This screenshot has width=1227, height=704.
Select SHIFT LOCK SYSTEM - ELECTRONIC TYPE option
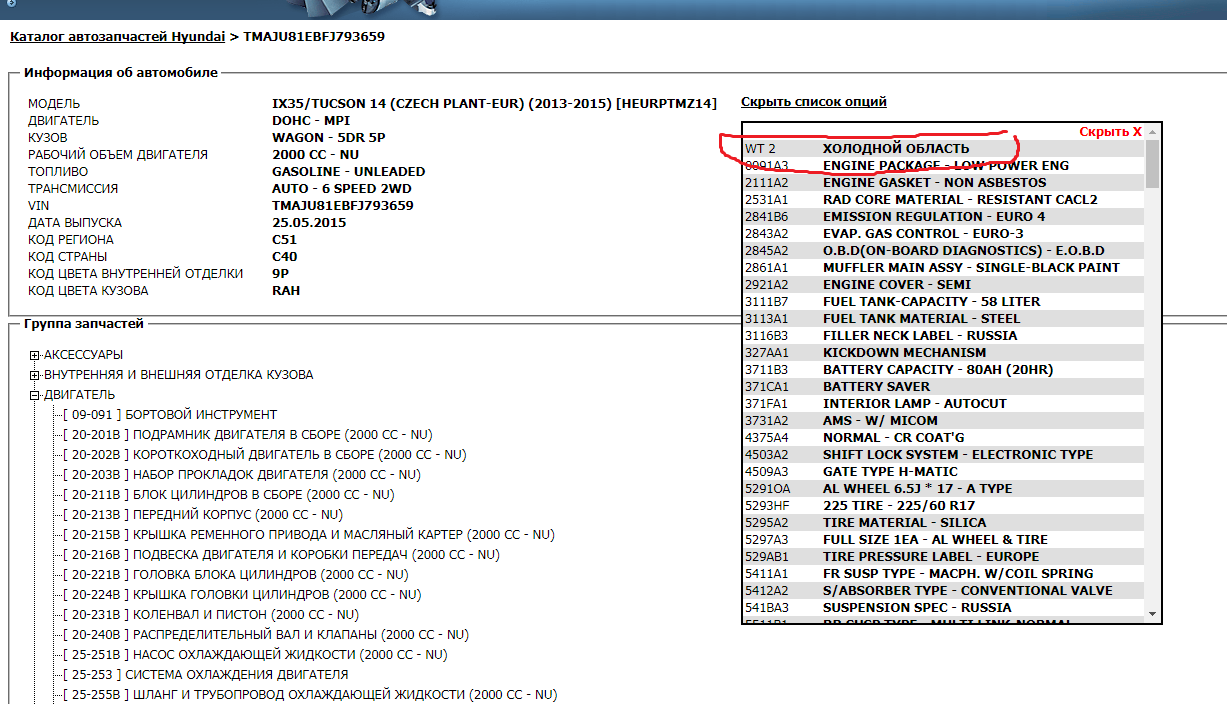[944, 455]
